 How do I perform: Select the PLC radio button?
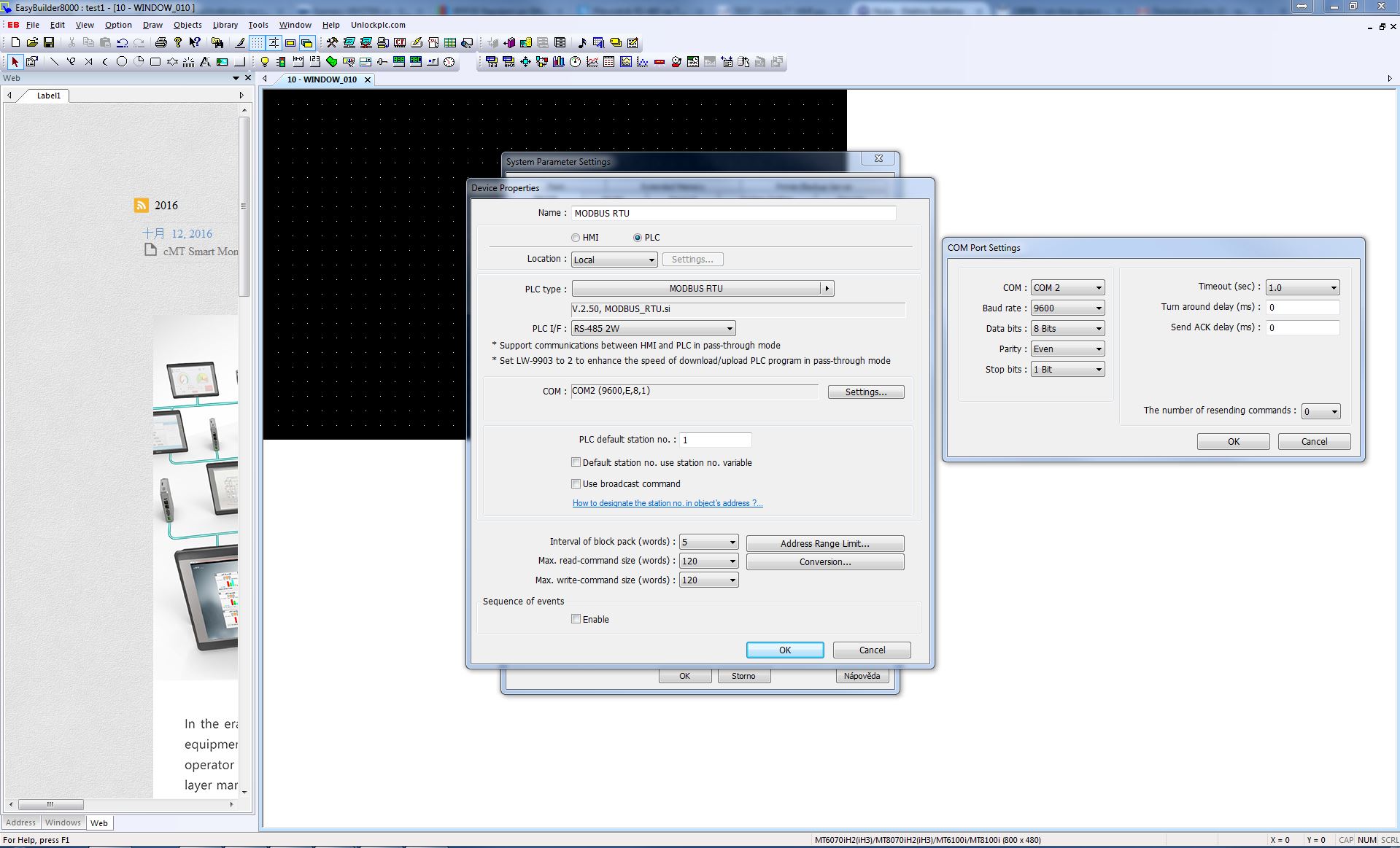(638, 238)
